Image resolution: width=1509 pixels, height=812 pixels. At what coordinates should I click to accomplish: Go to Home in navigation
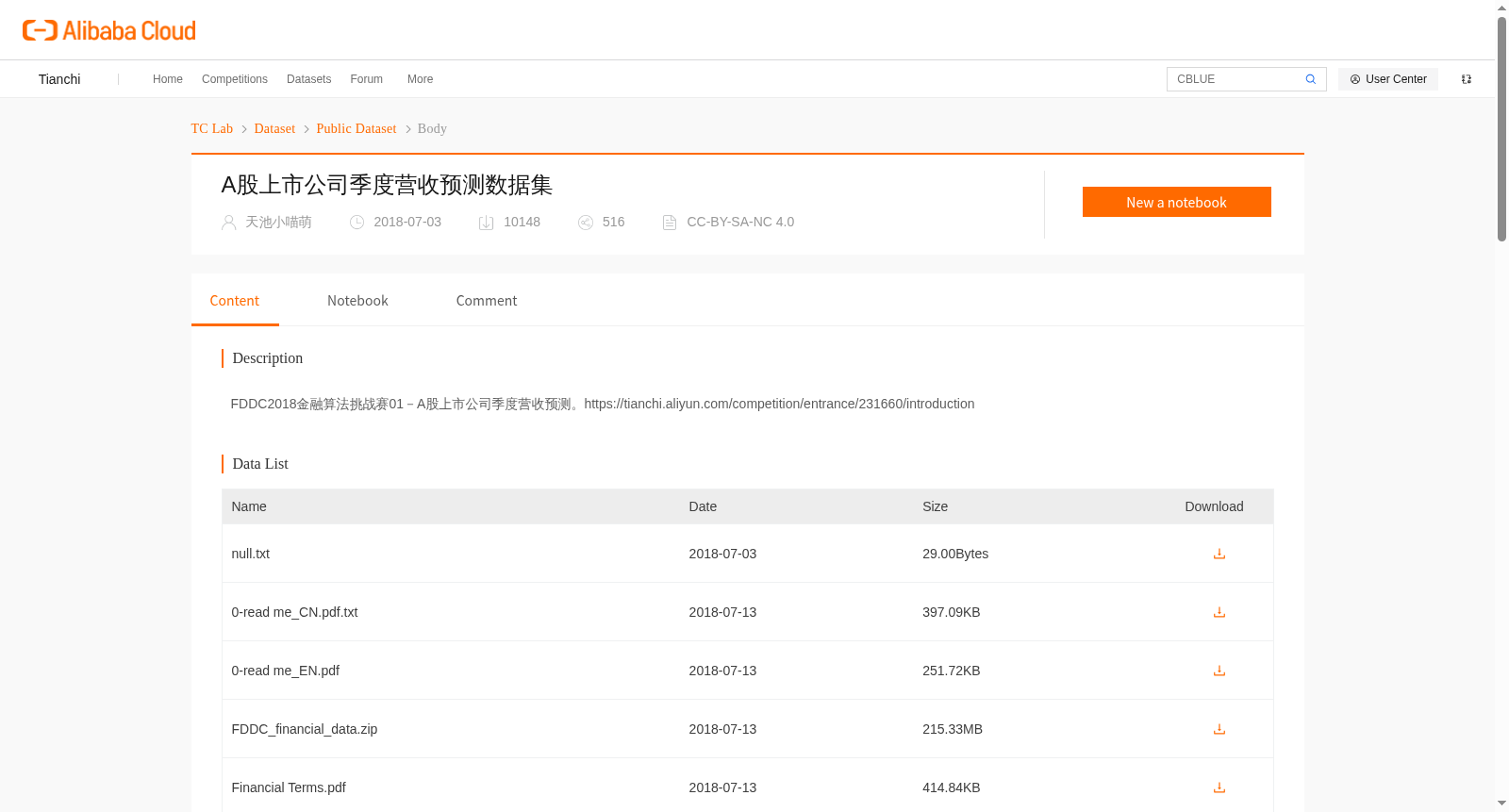(x=168, y=79)
